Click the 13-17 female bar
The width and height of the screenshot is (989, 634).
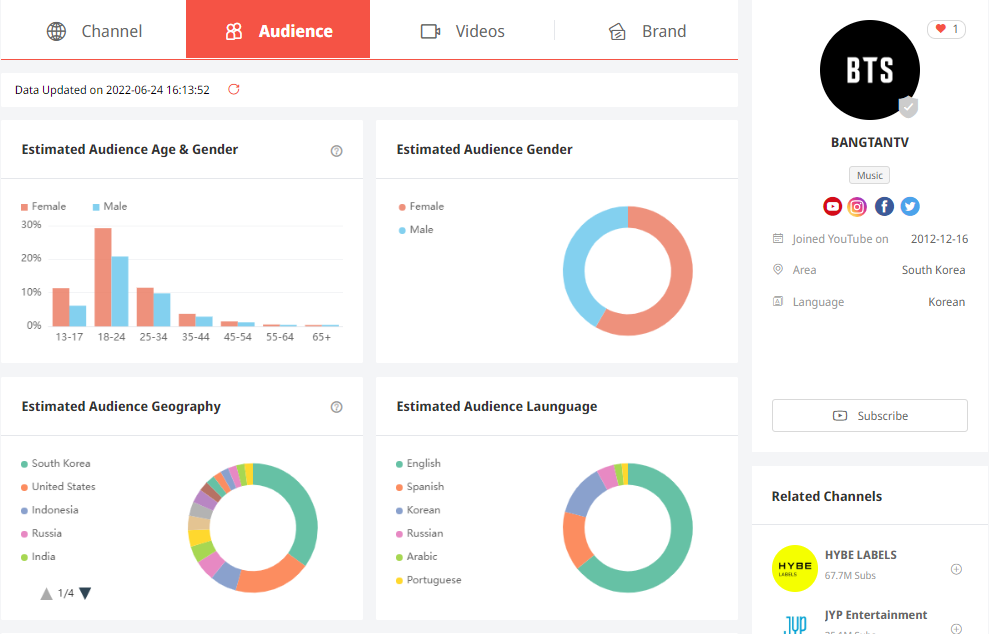pyautogui.click(x=61, y=307)
